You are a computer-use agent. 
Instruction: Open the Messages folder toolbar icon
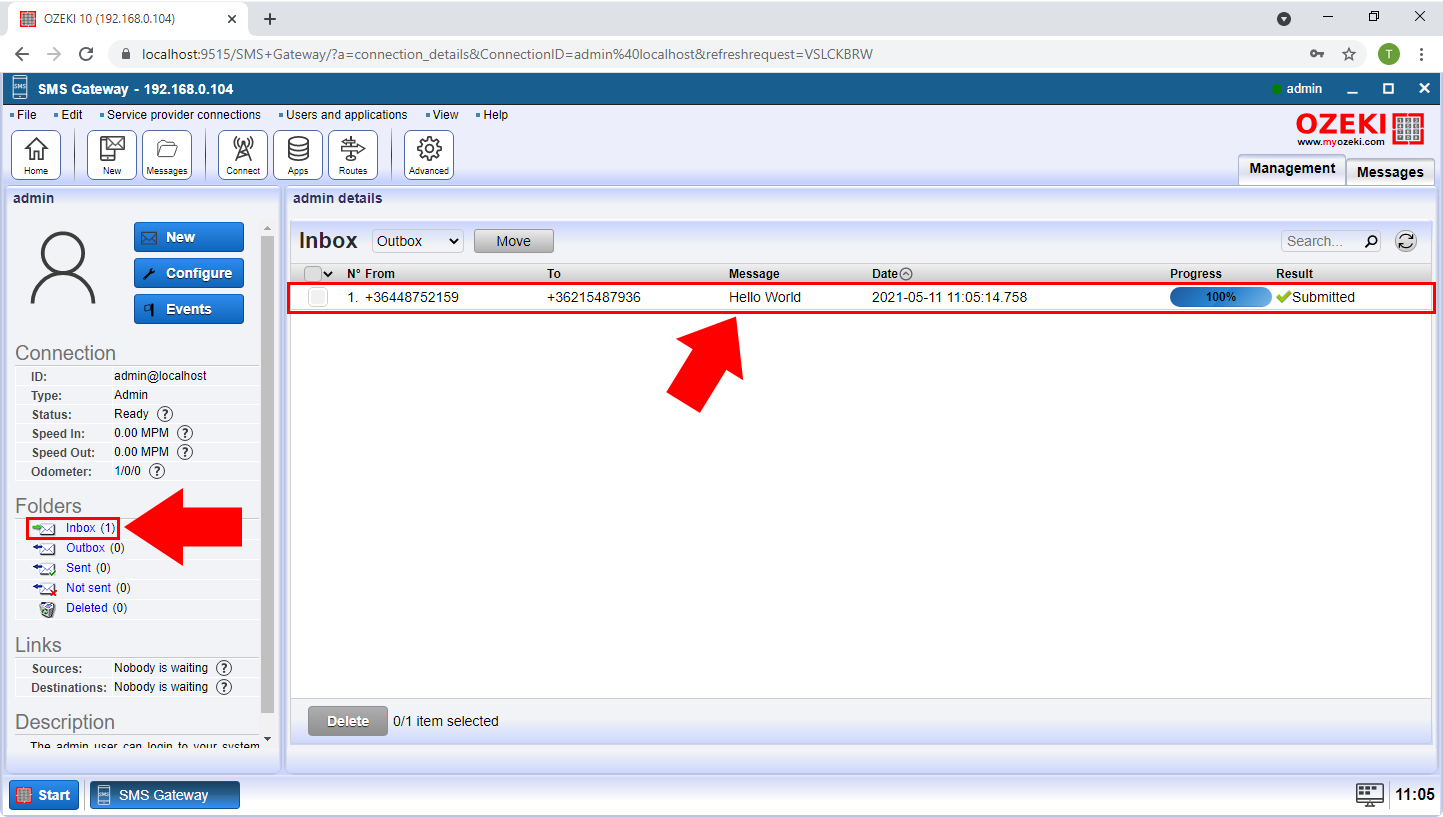tap(167, 155)
